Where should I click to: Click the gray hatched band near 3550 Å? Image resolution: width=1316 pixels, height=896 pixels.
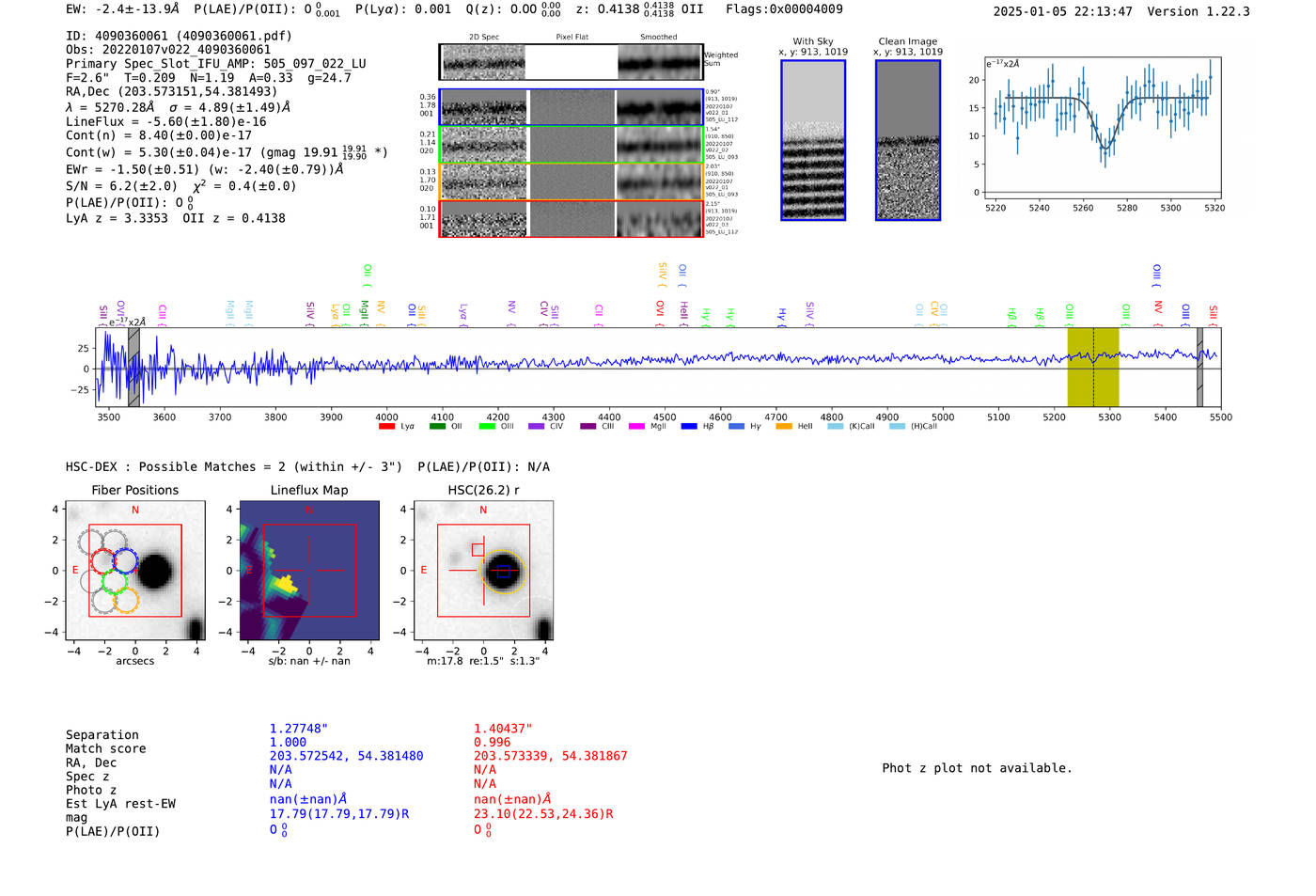133,367
